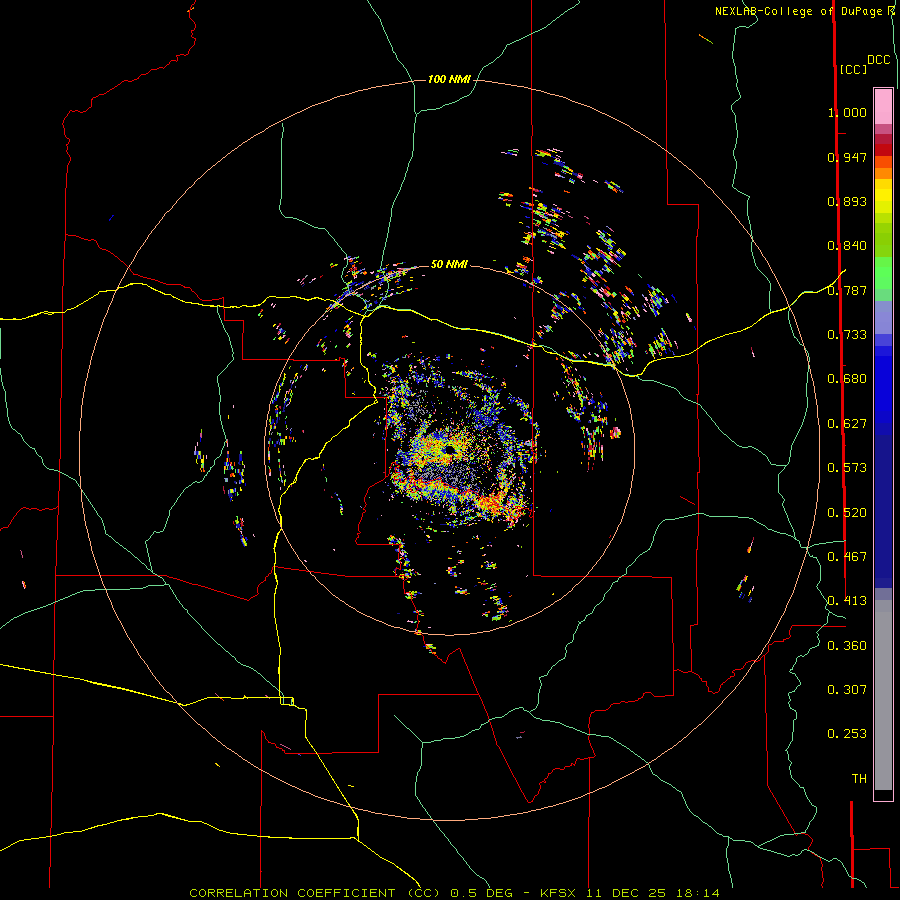Click the 0.573 scale label

[x=847, y=468]
